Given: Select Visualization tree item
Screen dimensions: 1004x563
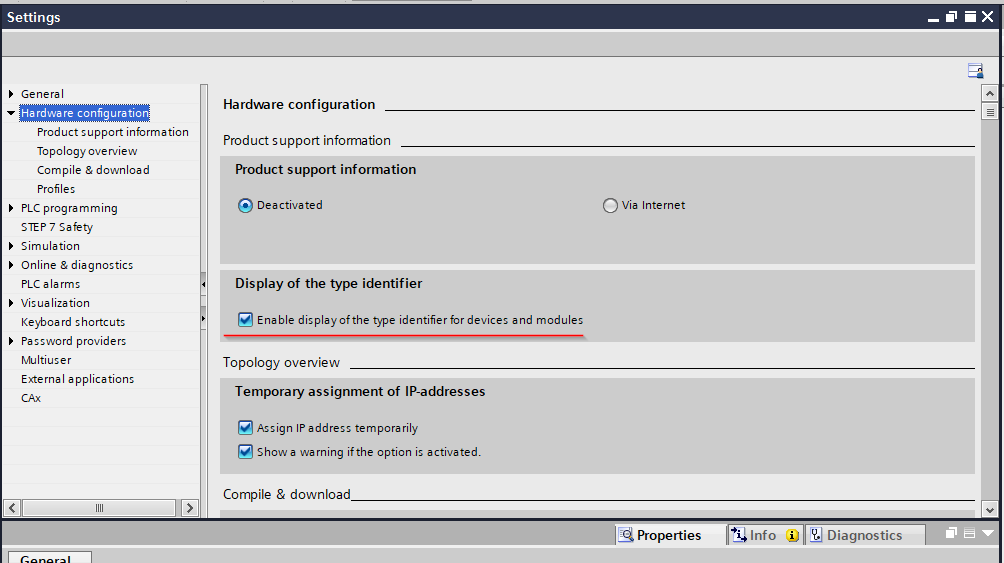Looking at the screenshot, I should [55, 303].
